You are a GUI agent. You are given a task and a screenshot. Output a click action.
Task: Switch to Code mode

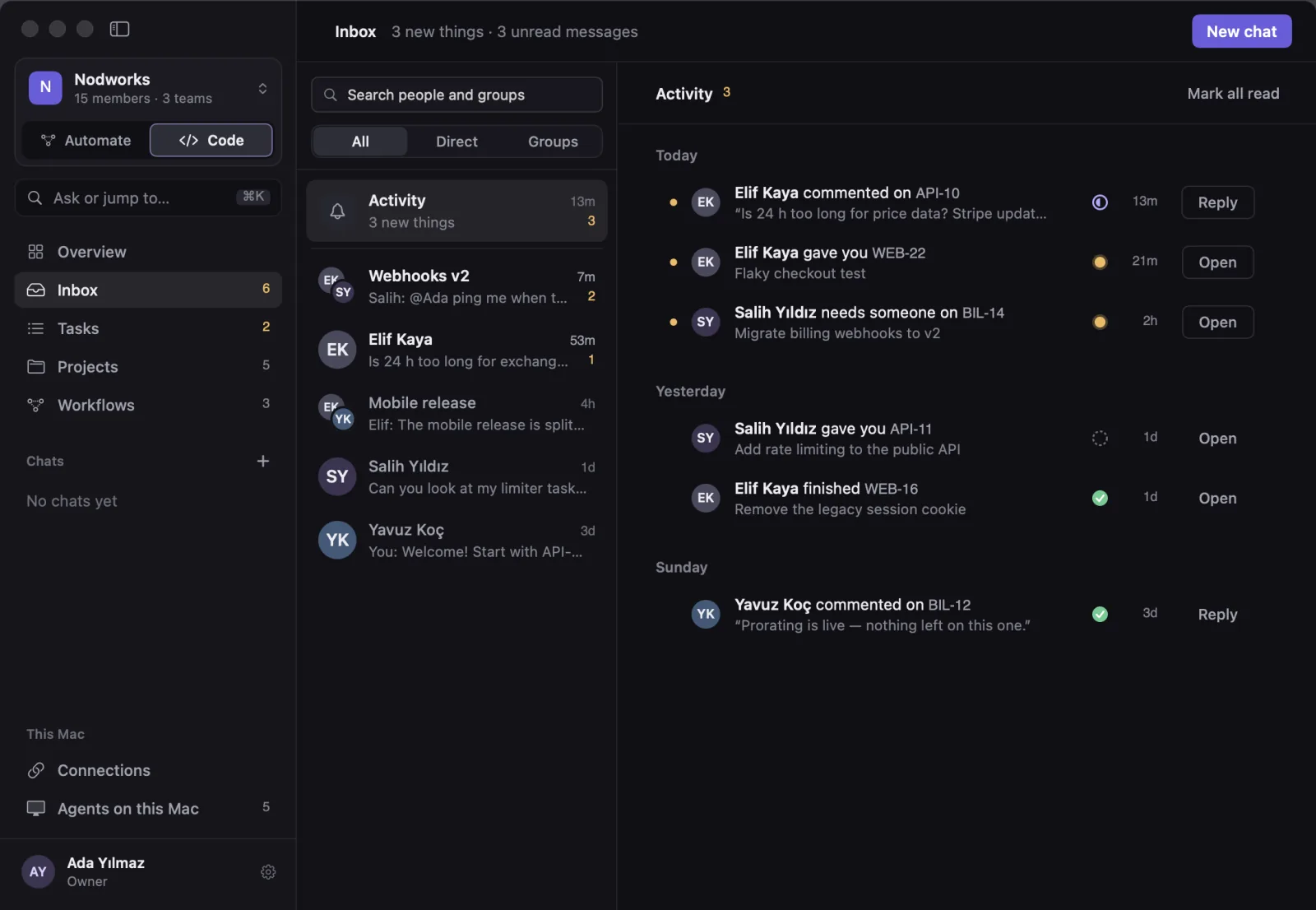point(211,141)
